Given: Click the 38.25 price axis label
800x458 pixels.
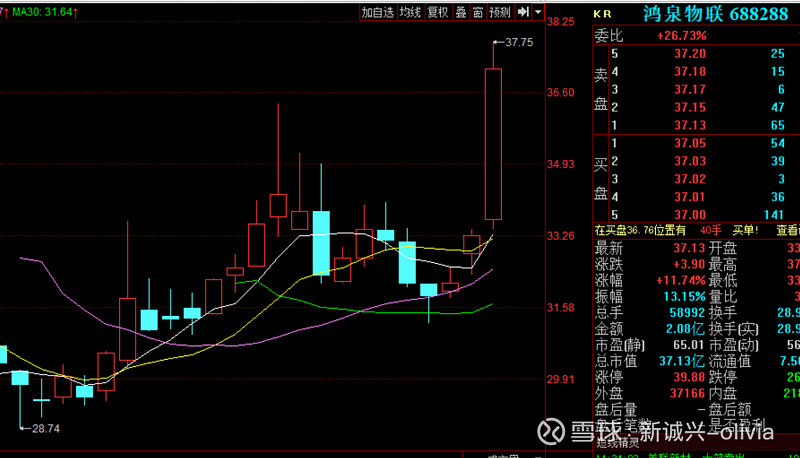Looking at the screenshot, I should tap(561, 21).
